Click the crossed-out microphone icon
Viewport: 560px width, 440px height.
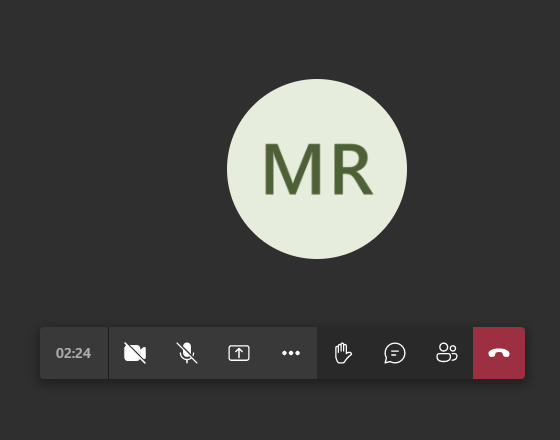[x=187, y=353]
